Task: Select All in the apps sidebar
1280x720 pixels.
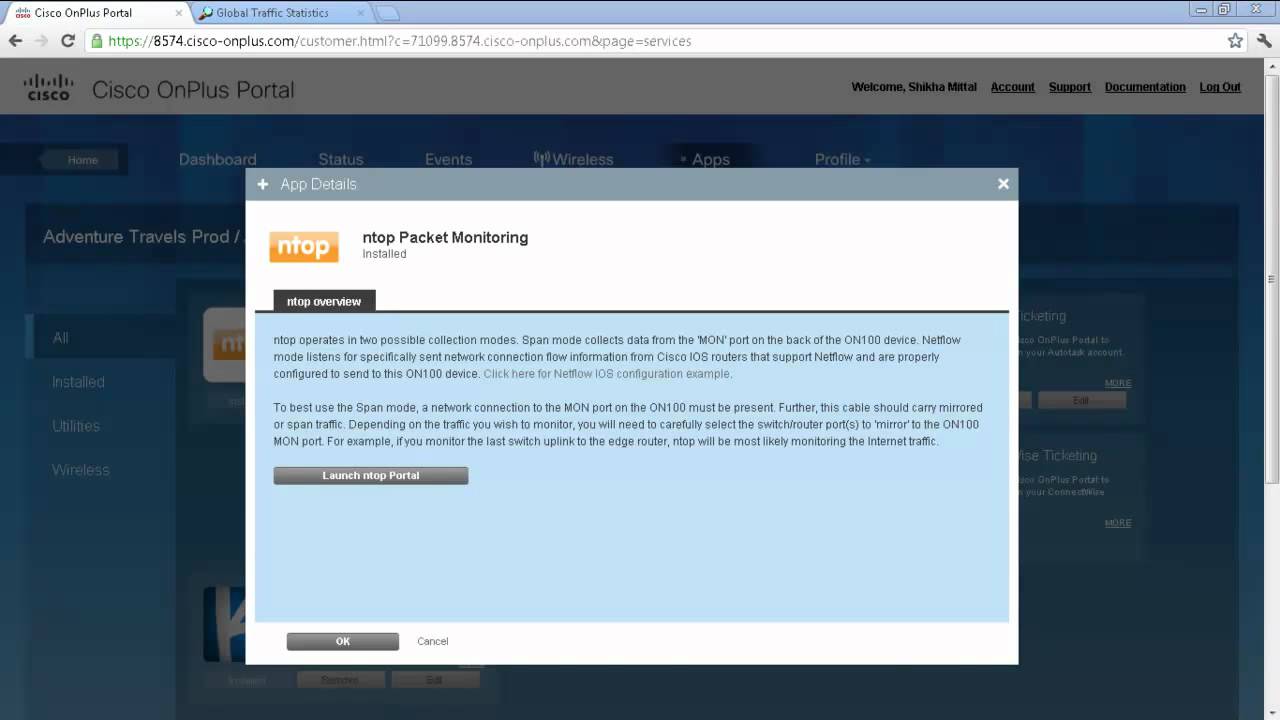Action: click(61, 338)
